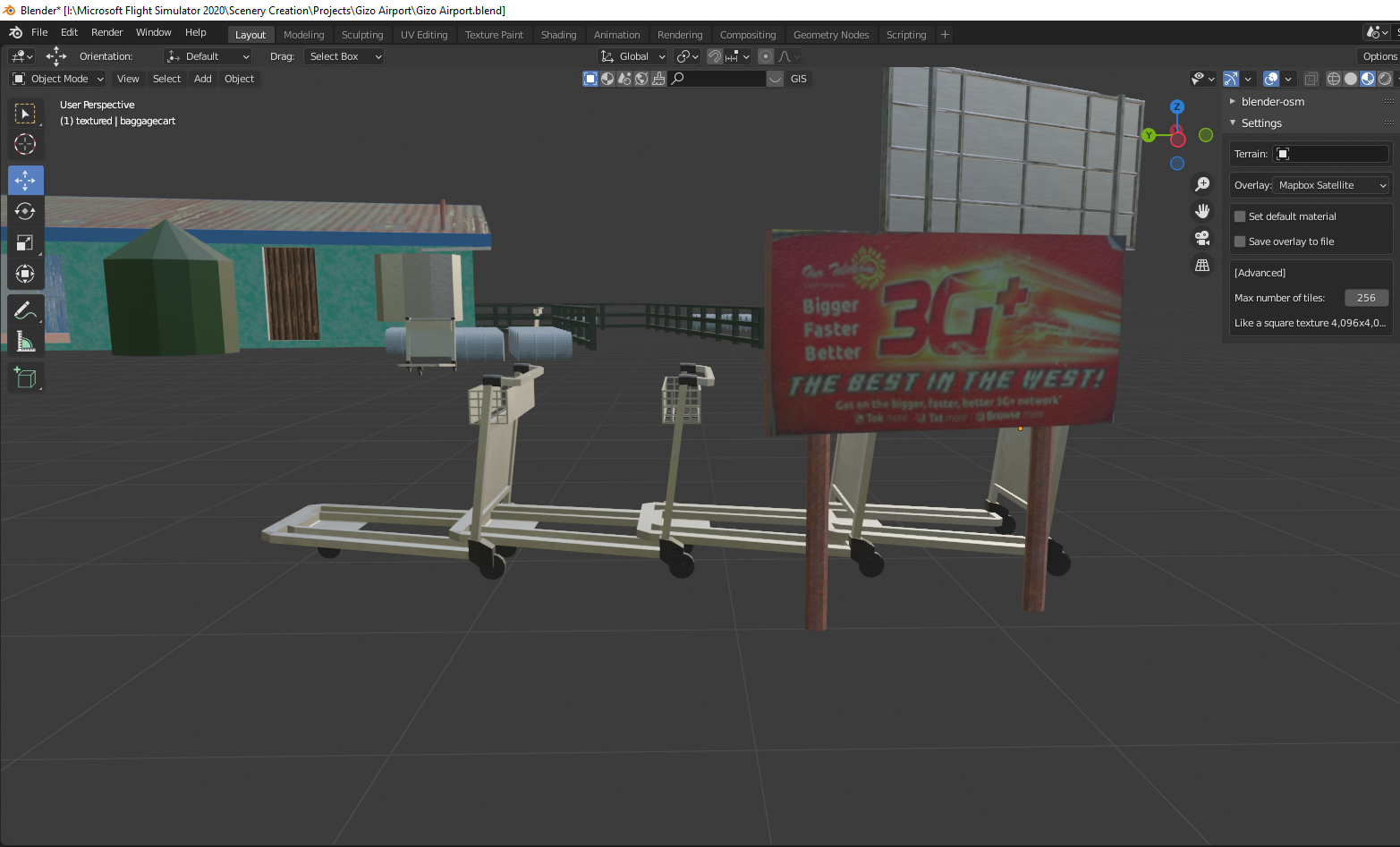Open the add workspace plus button
Screen dimensions: 1400x847
pyautogui.click(x=945, y=35)
